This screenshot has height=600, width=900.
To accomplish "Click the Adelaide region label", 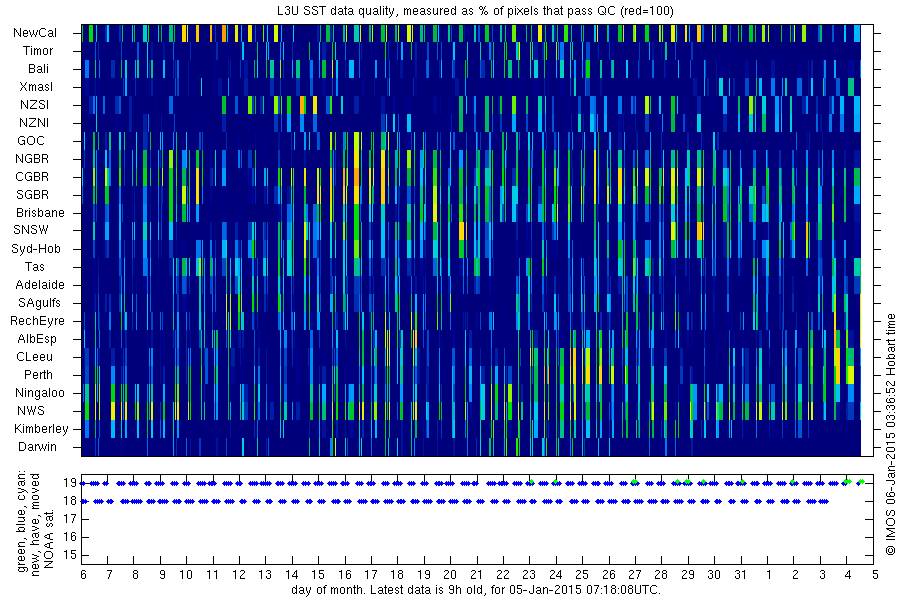I will [40, 285].
